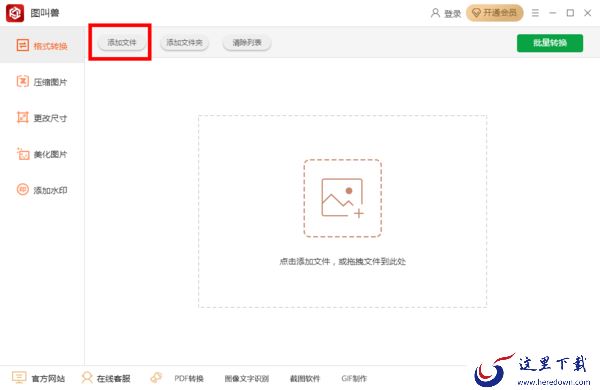Open 在线客服 support link

pos(114,379)
